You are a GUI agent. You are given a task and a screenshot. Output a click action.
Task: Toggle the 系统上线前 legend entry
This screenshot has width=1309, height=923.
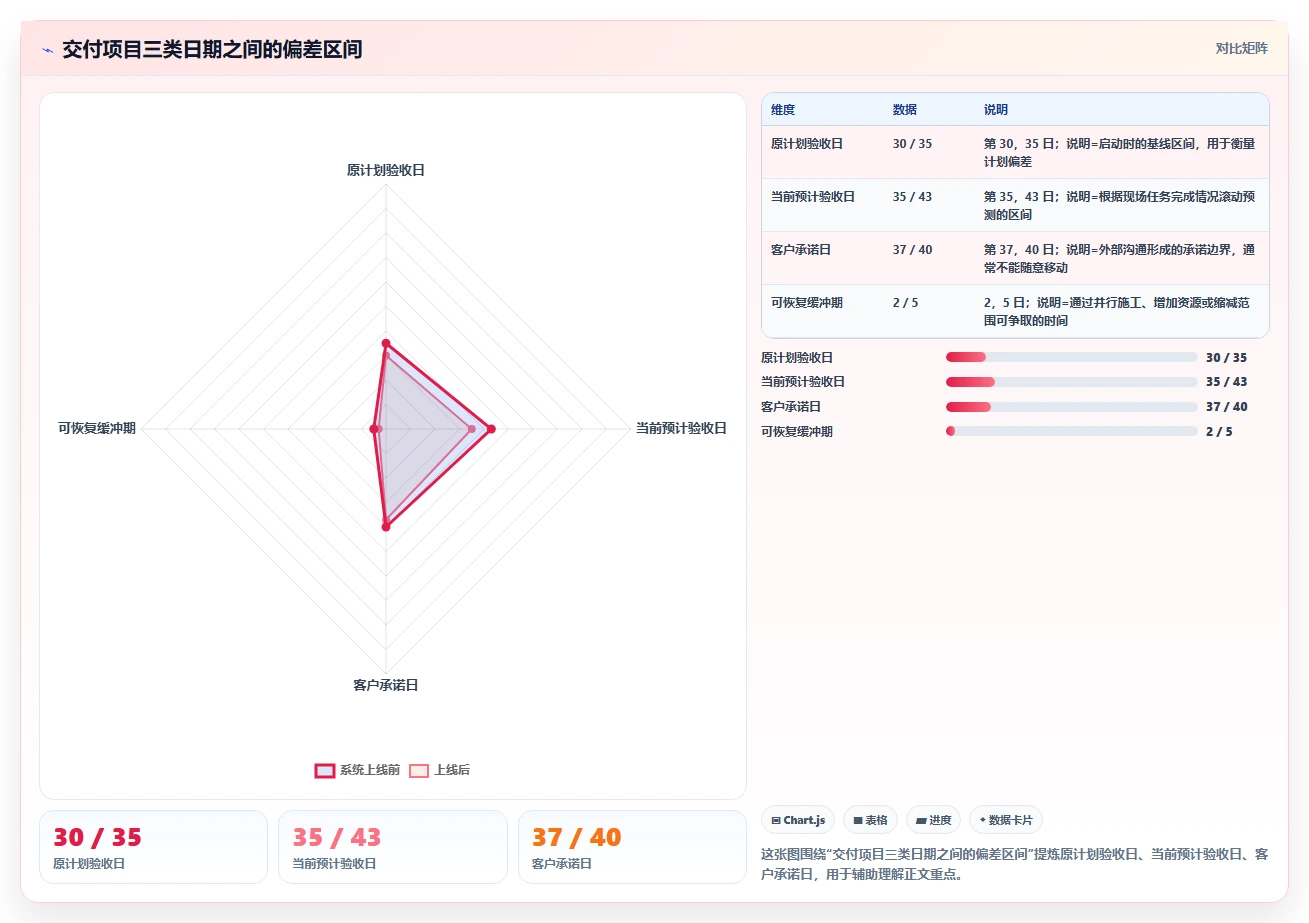coord(357,770)
